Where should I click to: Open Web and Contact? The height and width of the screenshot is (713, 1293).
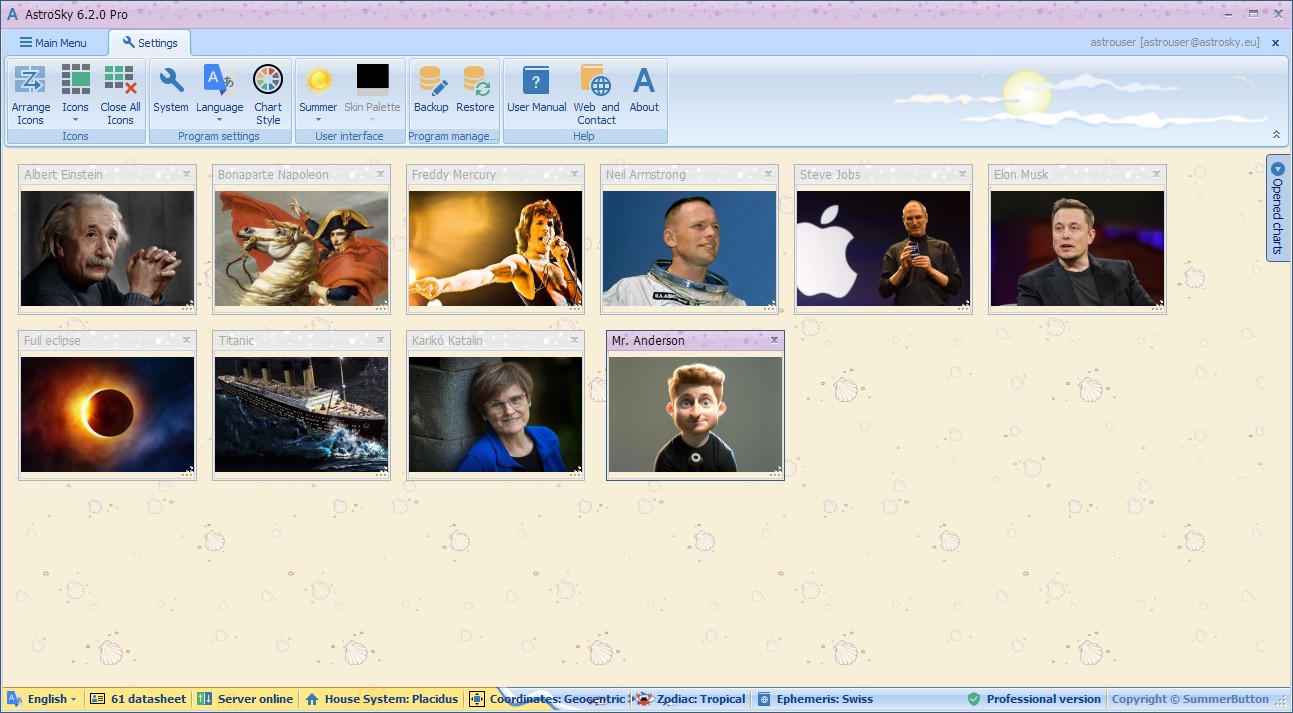[x=596, y=95]
